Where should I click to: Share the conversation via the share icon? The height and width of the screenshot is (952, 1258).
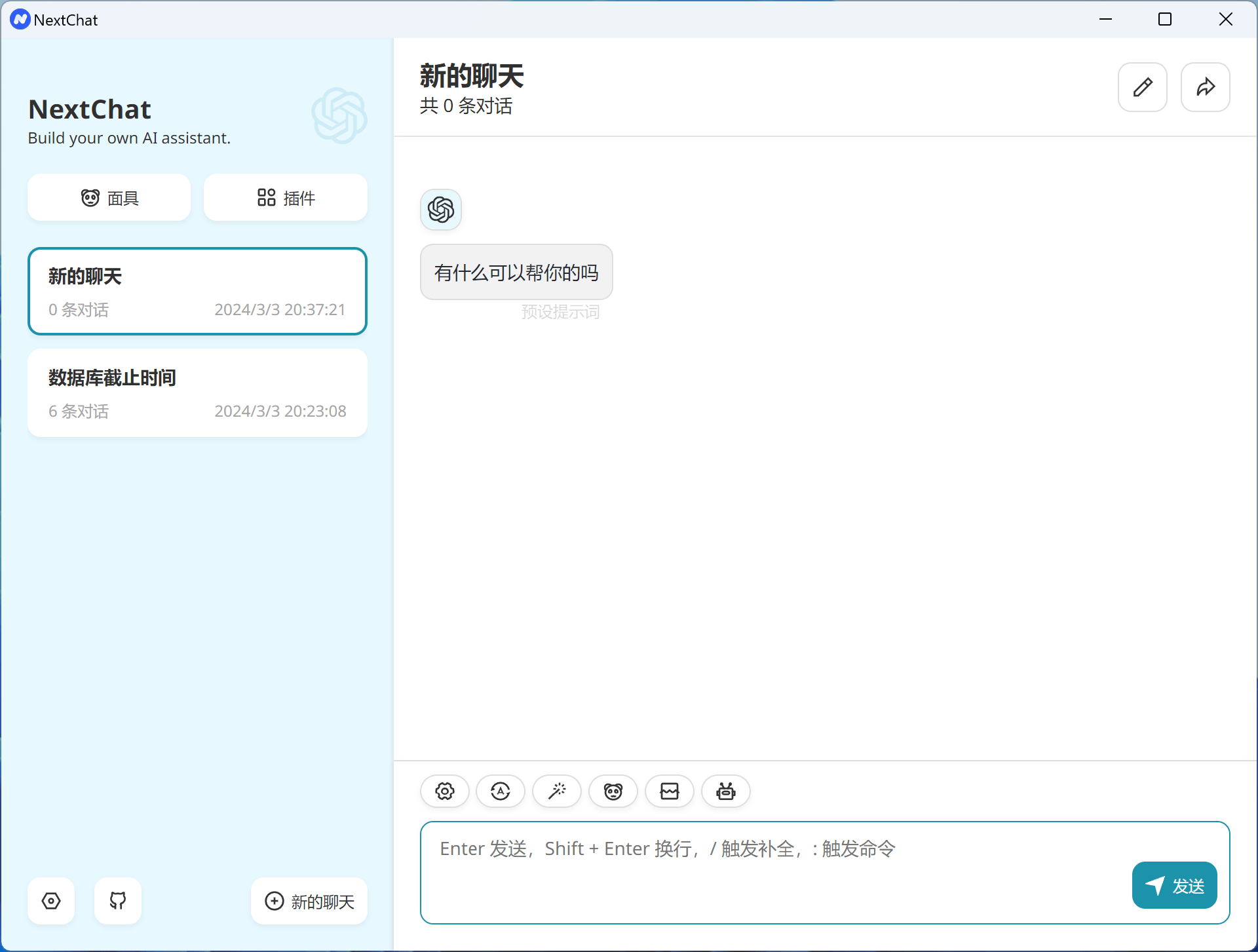tap(1205, 86)
